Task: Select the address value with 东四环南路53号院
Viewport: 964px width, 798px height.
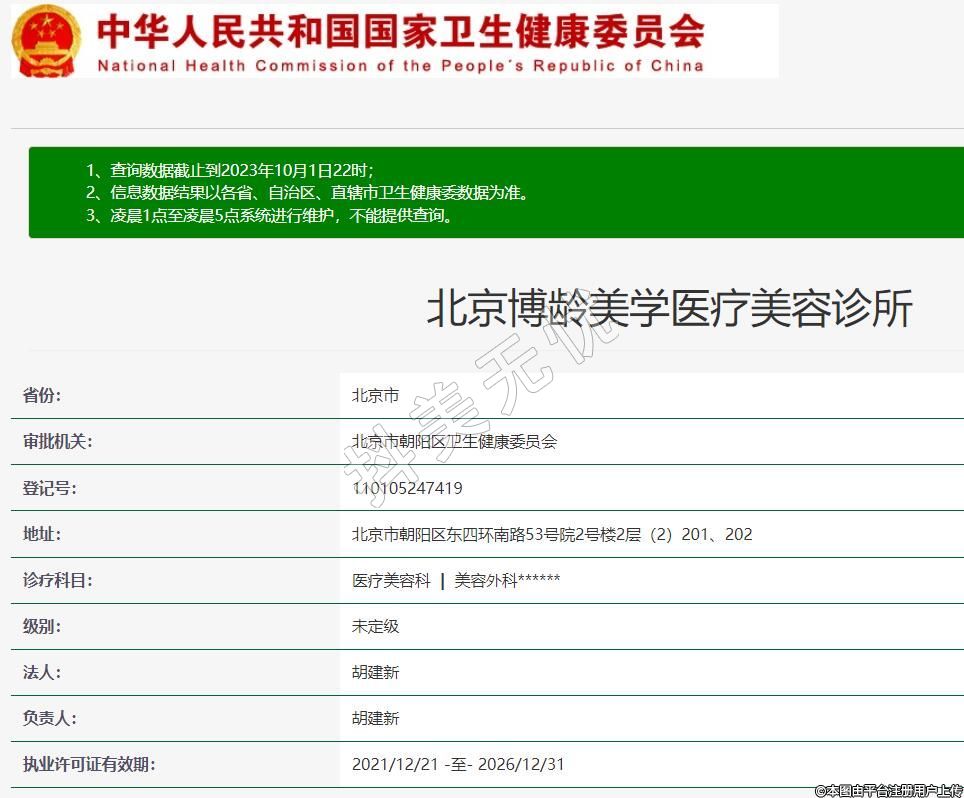Action: click(552, 534)
